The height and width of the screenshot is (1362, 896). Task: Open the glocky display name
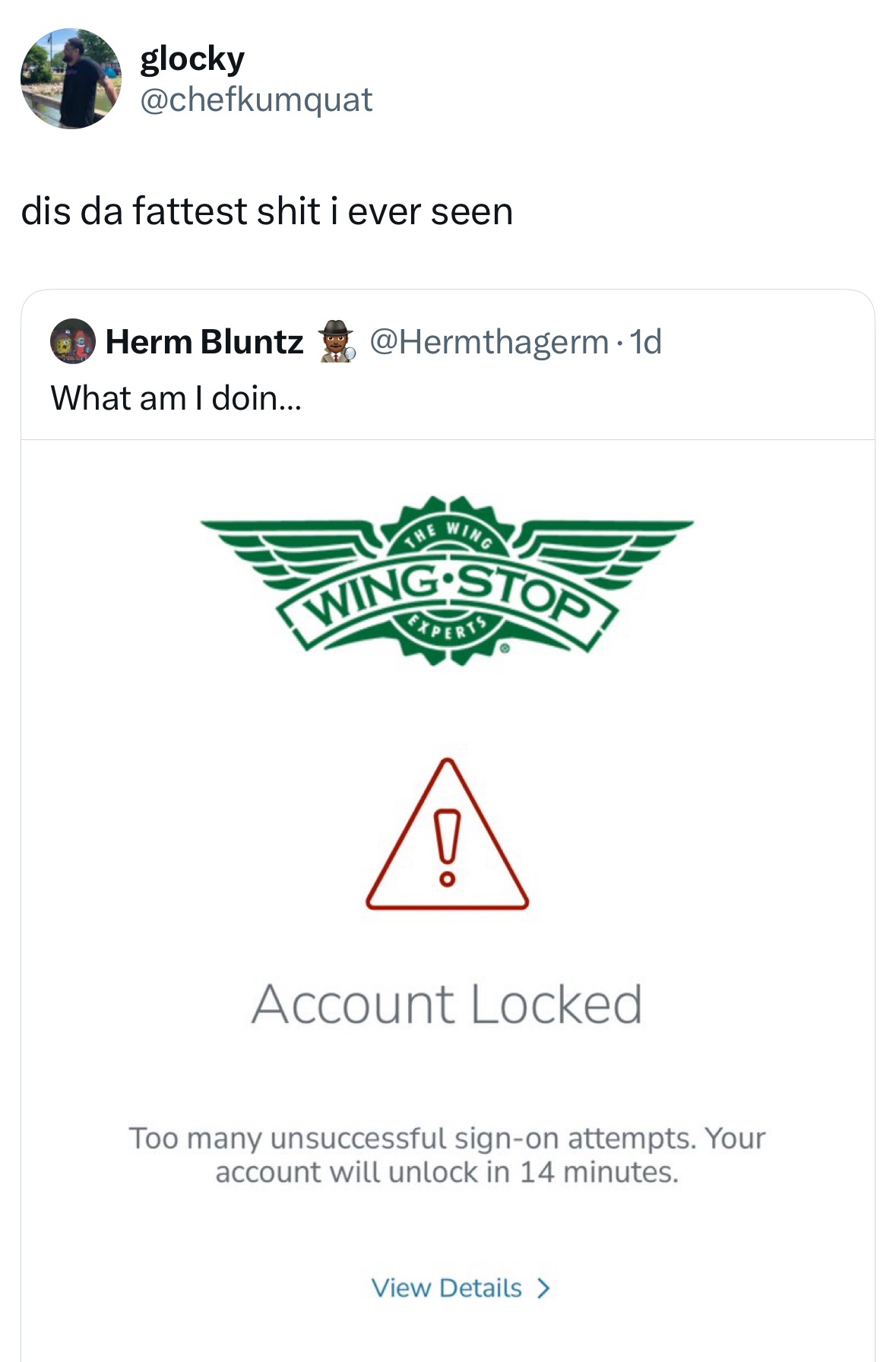(x=192, y=59)
